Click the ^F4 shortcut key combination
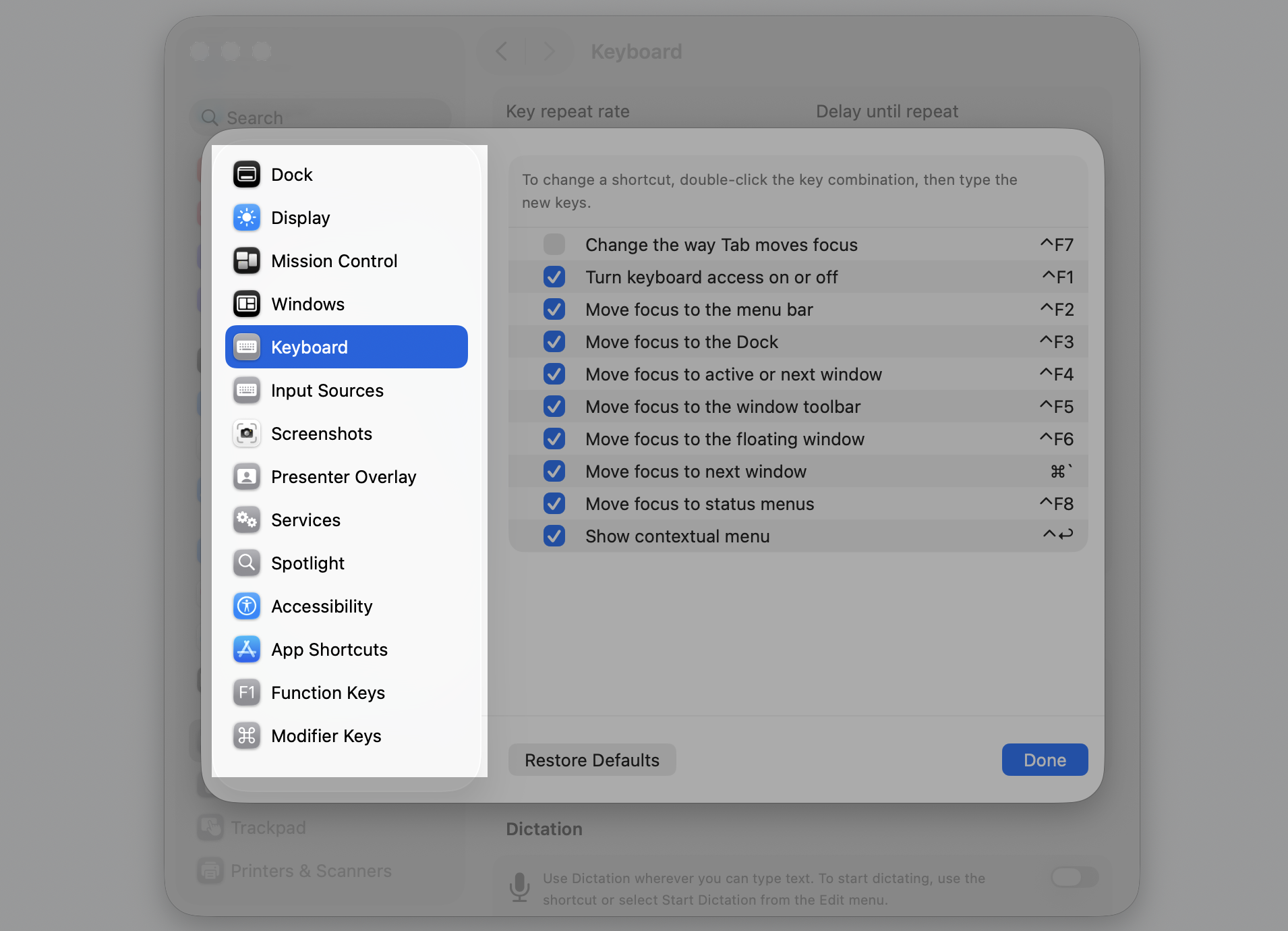The image size is (1288, 931). pos(1057,374)
